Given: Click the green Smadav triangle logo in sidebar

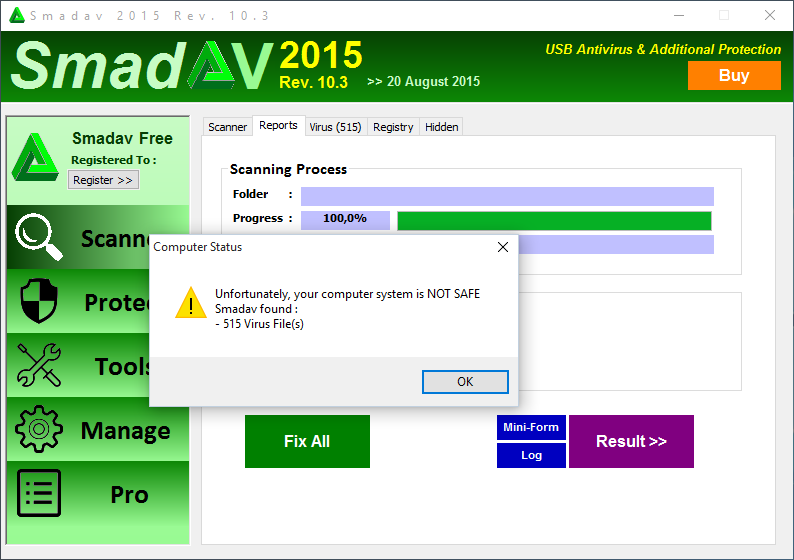Looking at the screenshot, I should (35, 157).
